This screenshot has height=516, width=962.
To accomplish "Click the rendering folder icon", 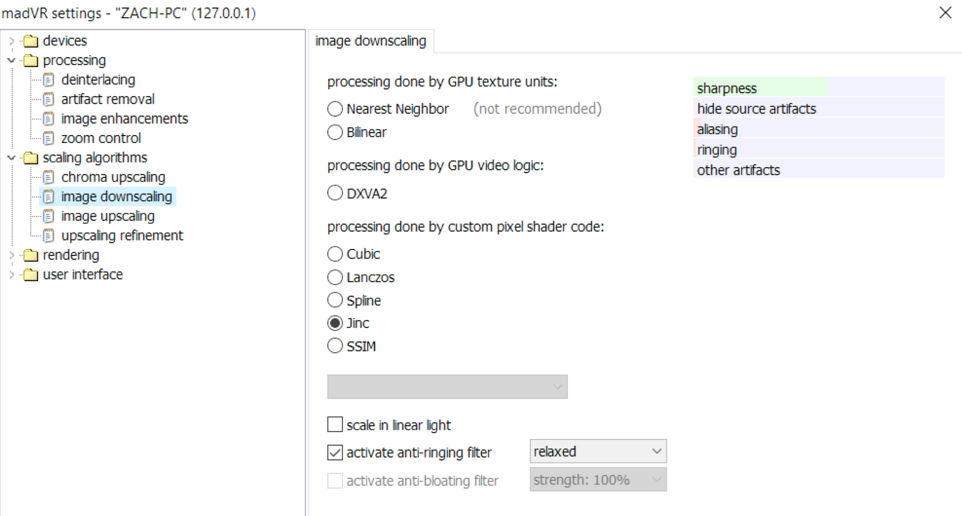I will click(x=30, y=255).
